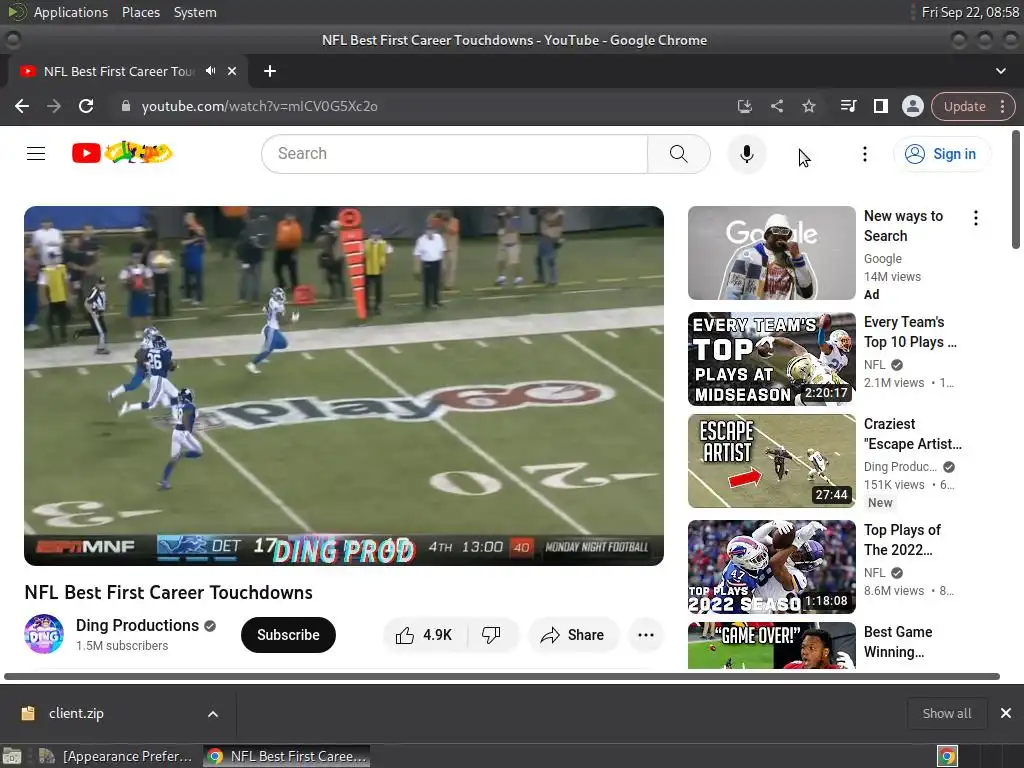Viewport: 1024px width, 768px height.
Task: Show desktop icon in taskbar
Action: click(x=12, y=756)
